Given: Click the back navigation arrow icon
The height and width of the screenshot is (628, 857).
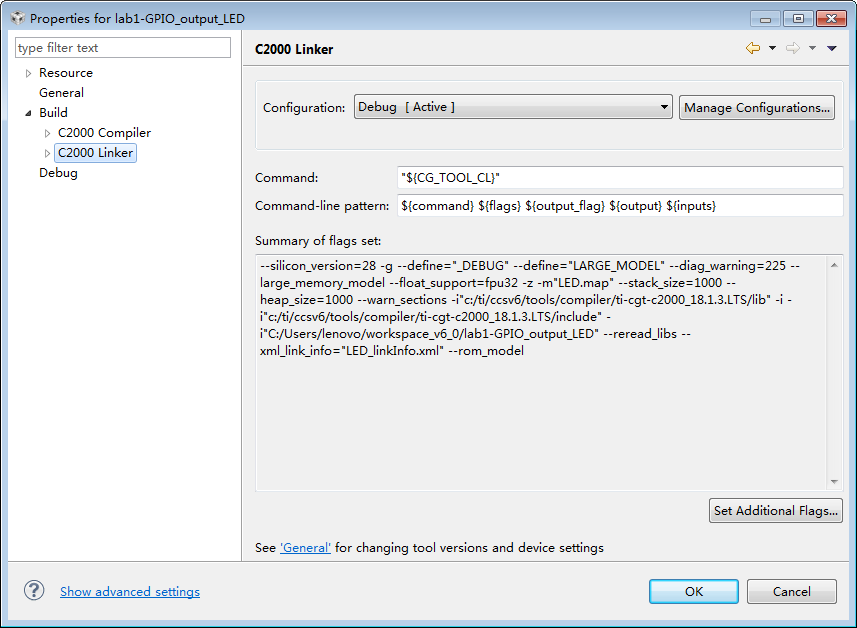Looking at the screenshot, I should [x=752, y=48].
